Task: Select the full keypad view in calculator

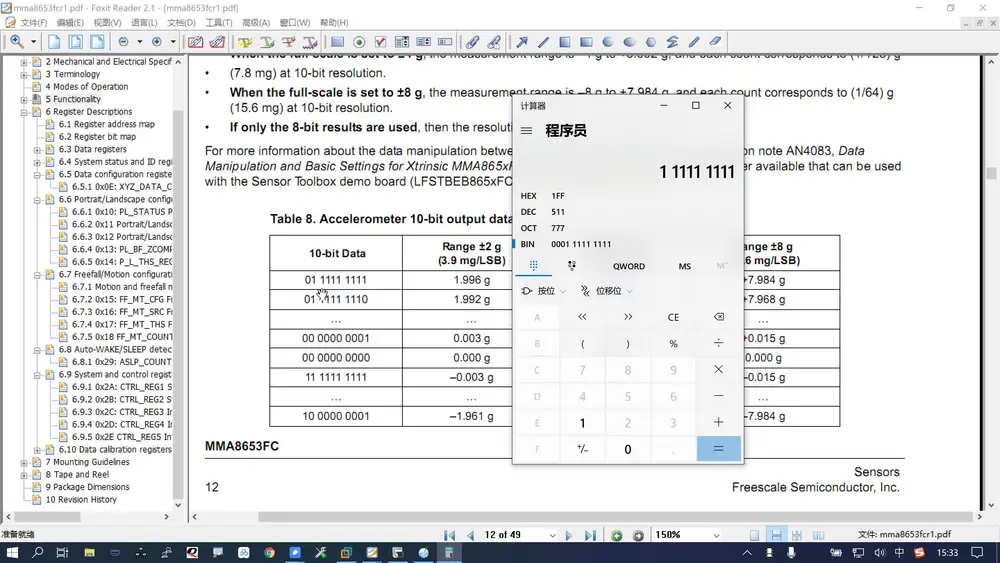Action: coord(534,266)
